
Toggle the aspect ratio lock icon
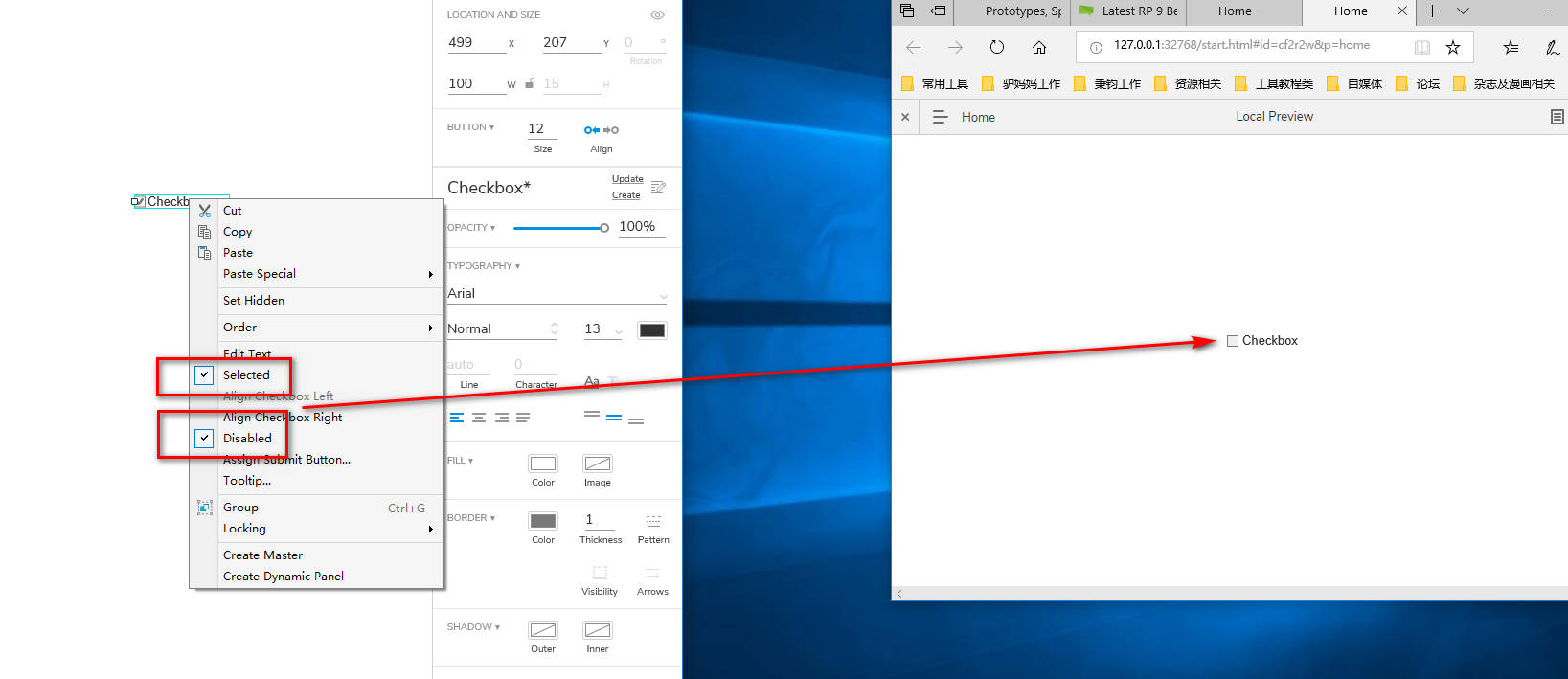pos(530,83)
